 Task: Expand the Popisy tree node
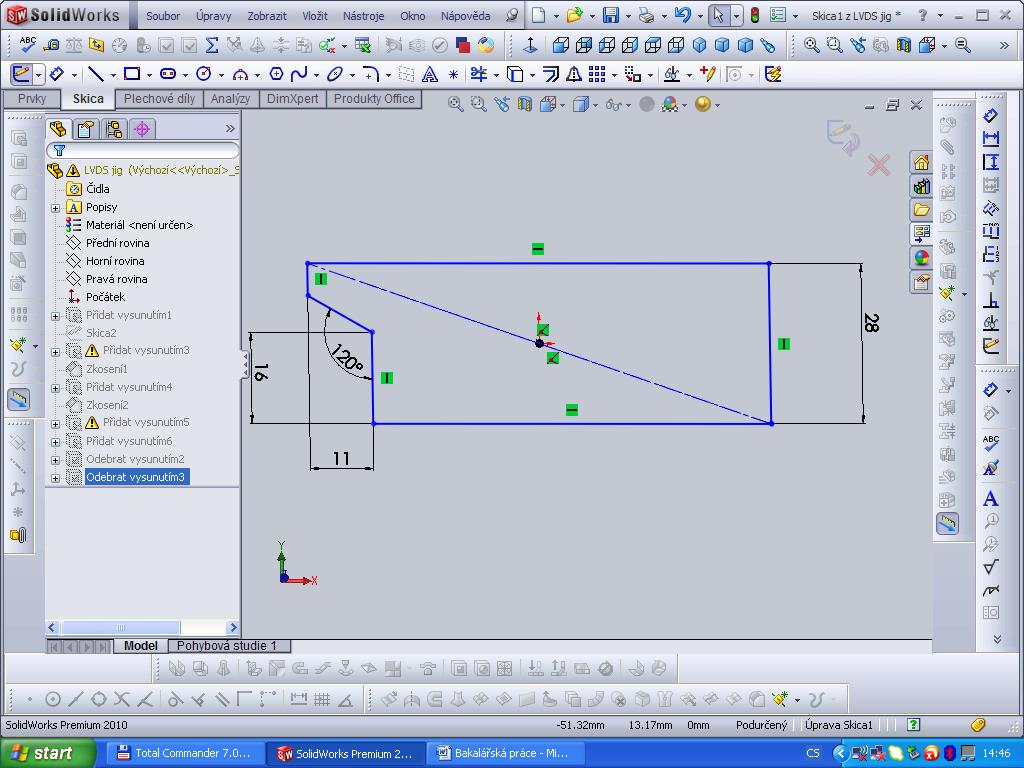point(56,208)
